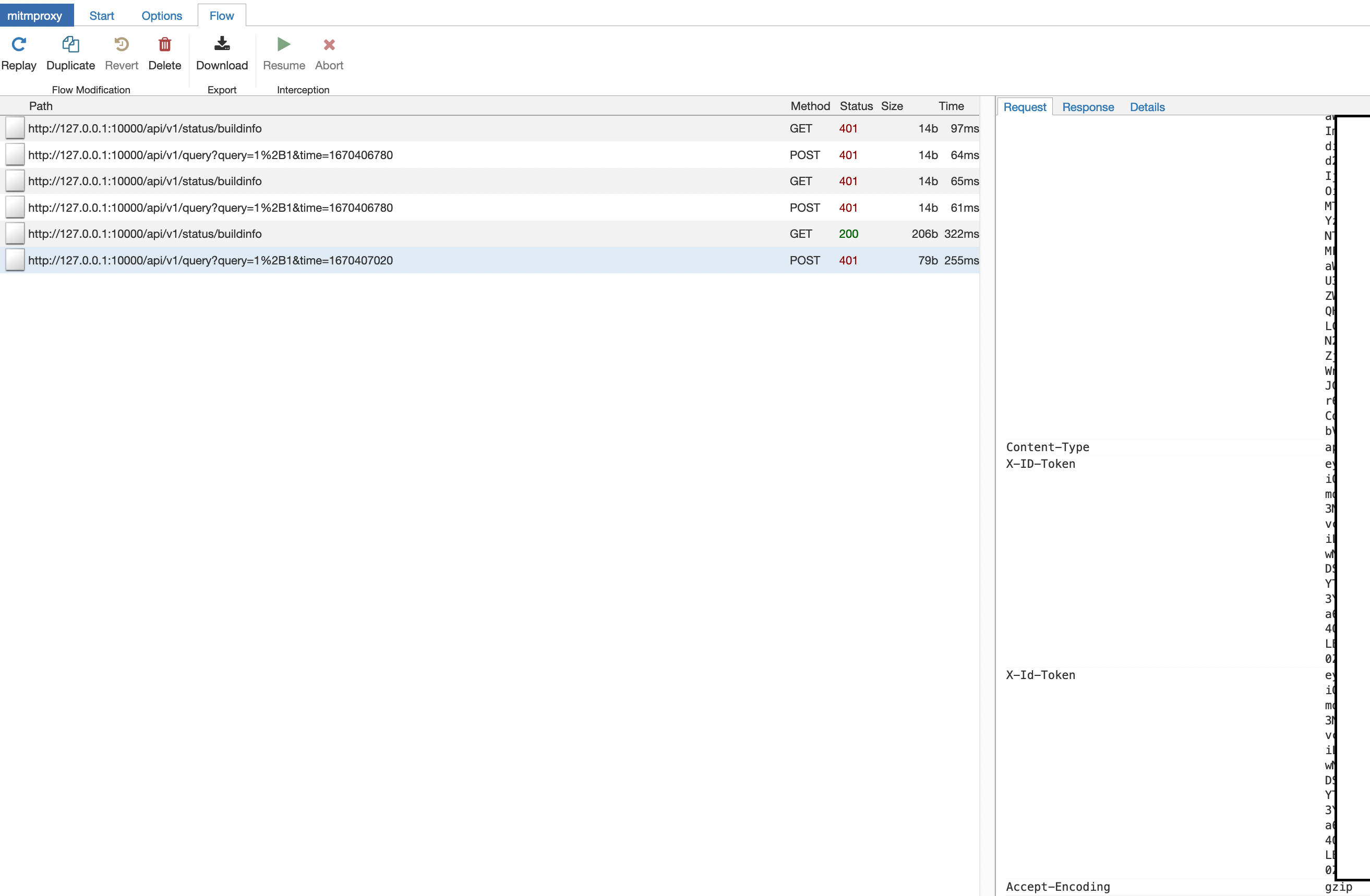Check the checkbox of the 200-status flow
Screen dimensions: 1370x896
tap(15, 233)
